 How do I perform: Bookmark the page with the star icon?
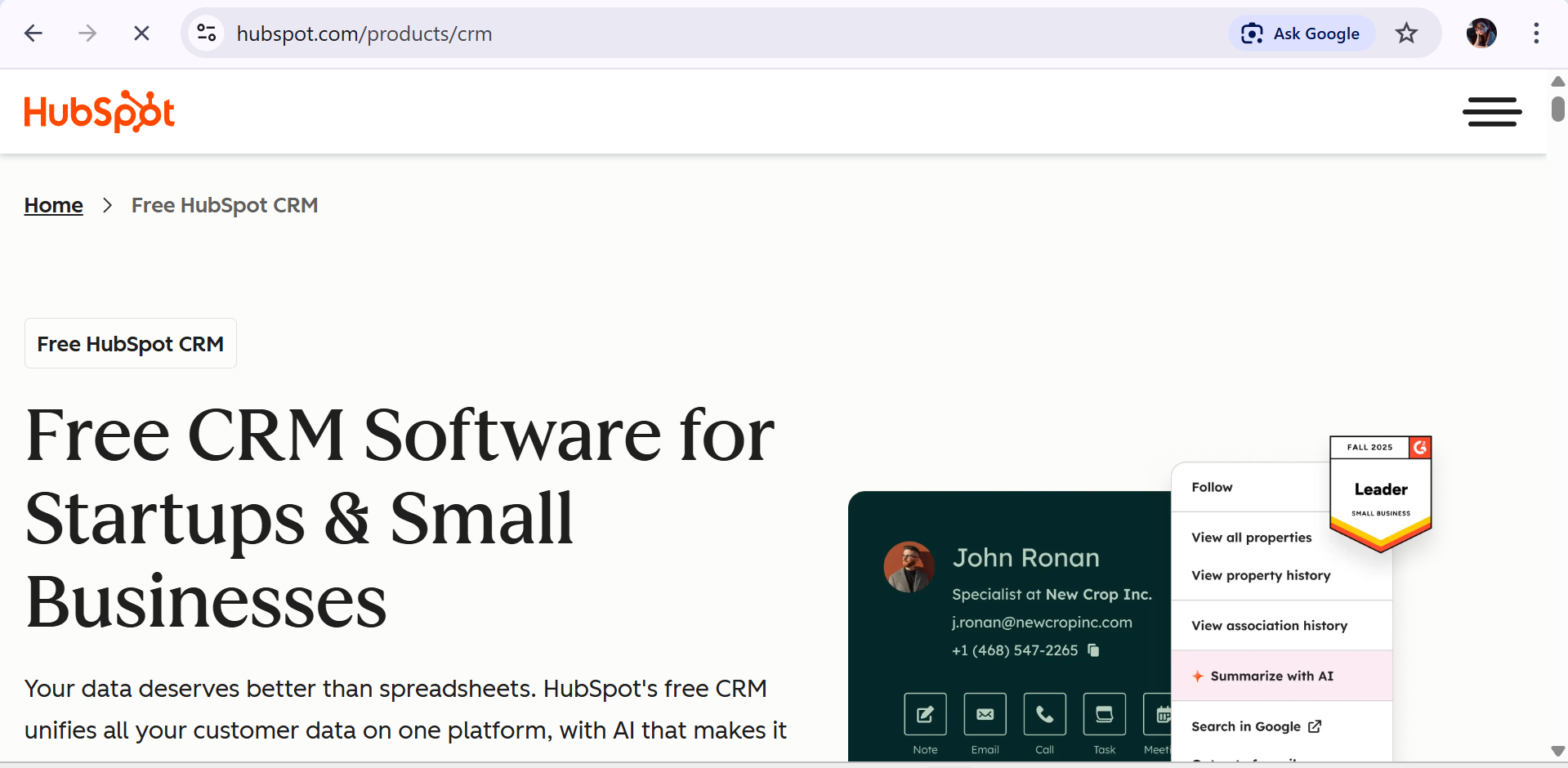(x=1406, y=33)
